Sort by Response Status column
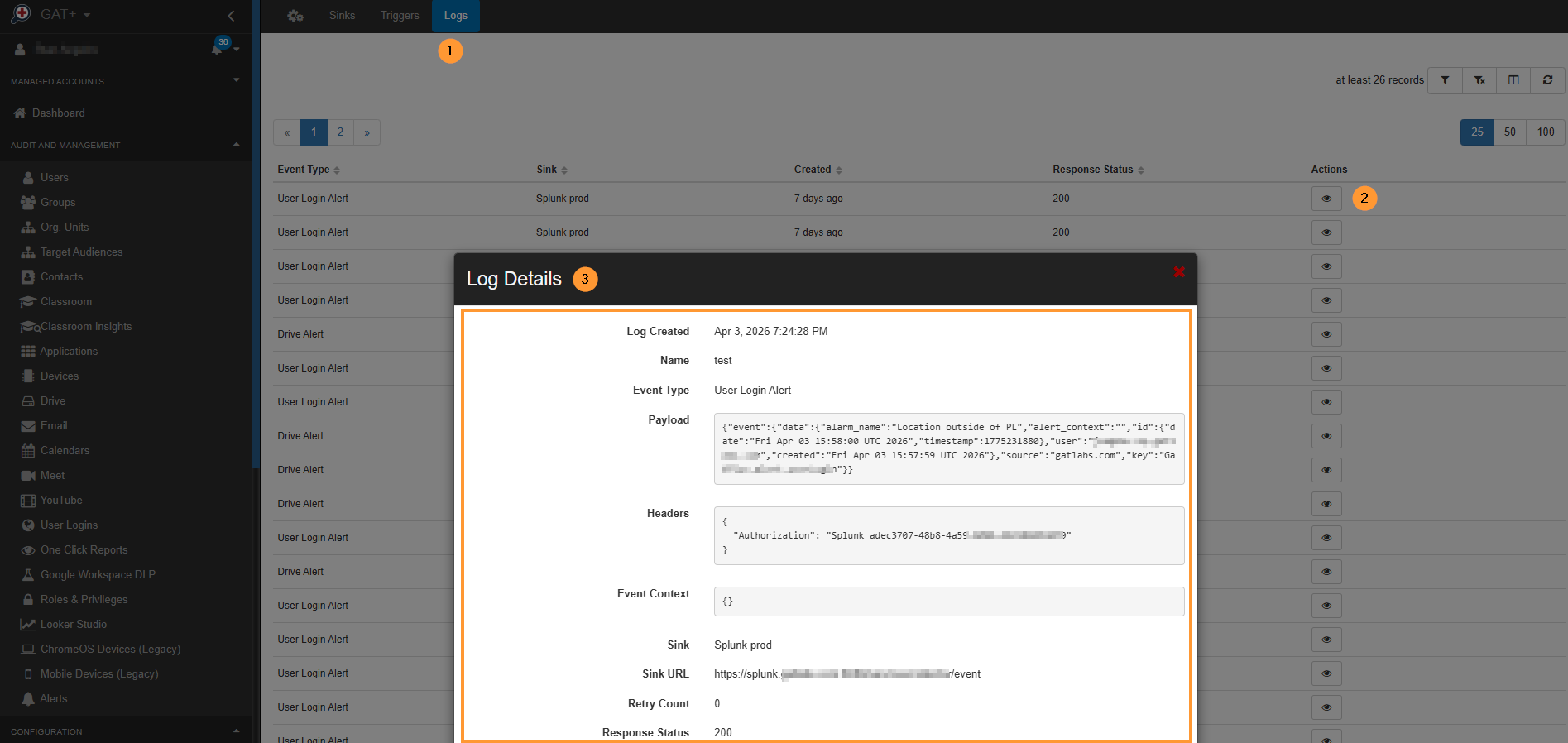The width and height of the screenshot is (1568, 743). pyautogui.click(x=1098, y=170)
